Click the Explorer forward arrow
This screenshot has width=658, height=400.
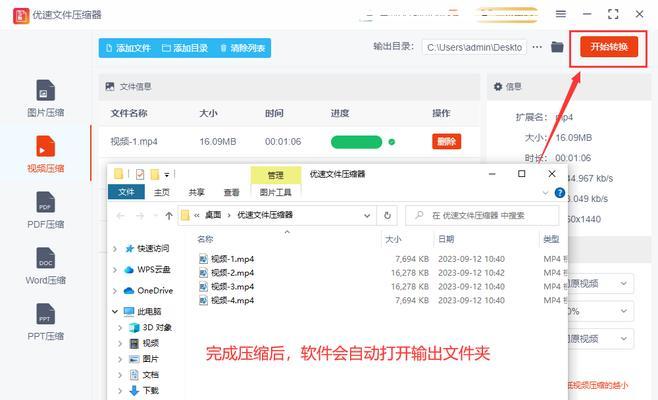click(140, 216)
